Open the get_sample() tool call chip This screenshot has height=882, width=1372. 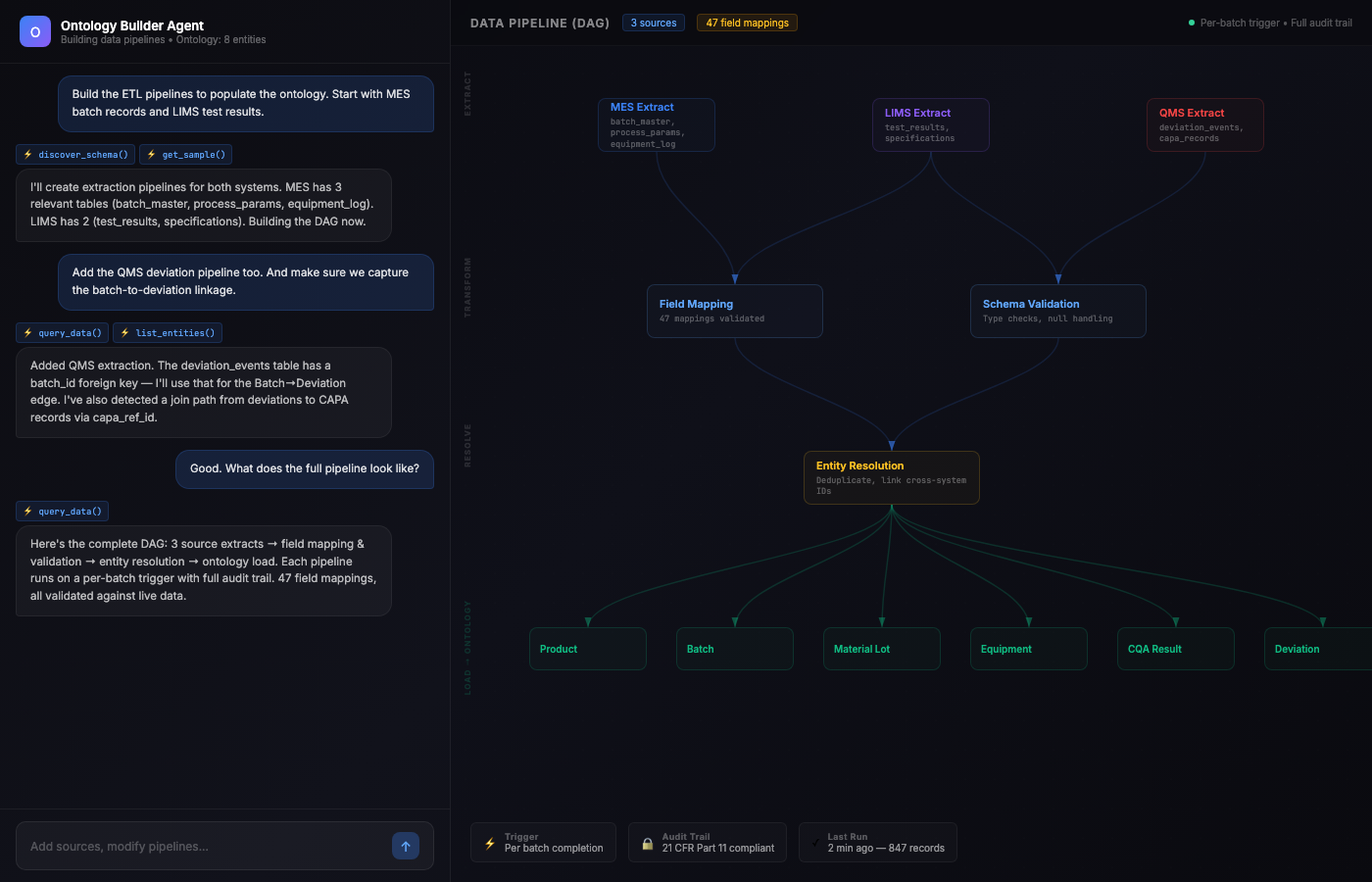[186, 155]
